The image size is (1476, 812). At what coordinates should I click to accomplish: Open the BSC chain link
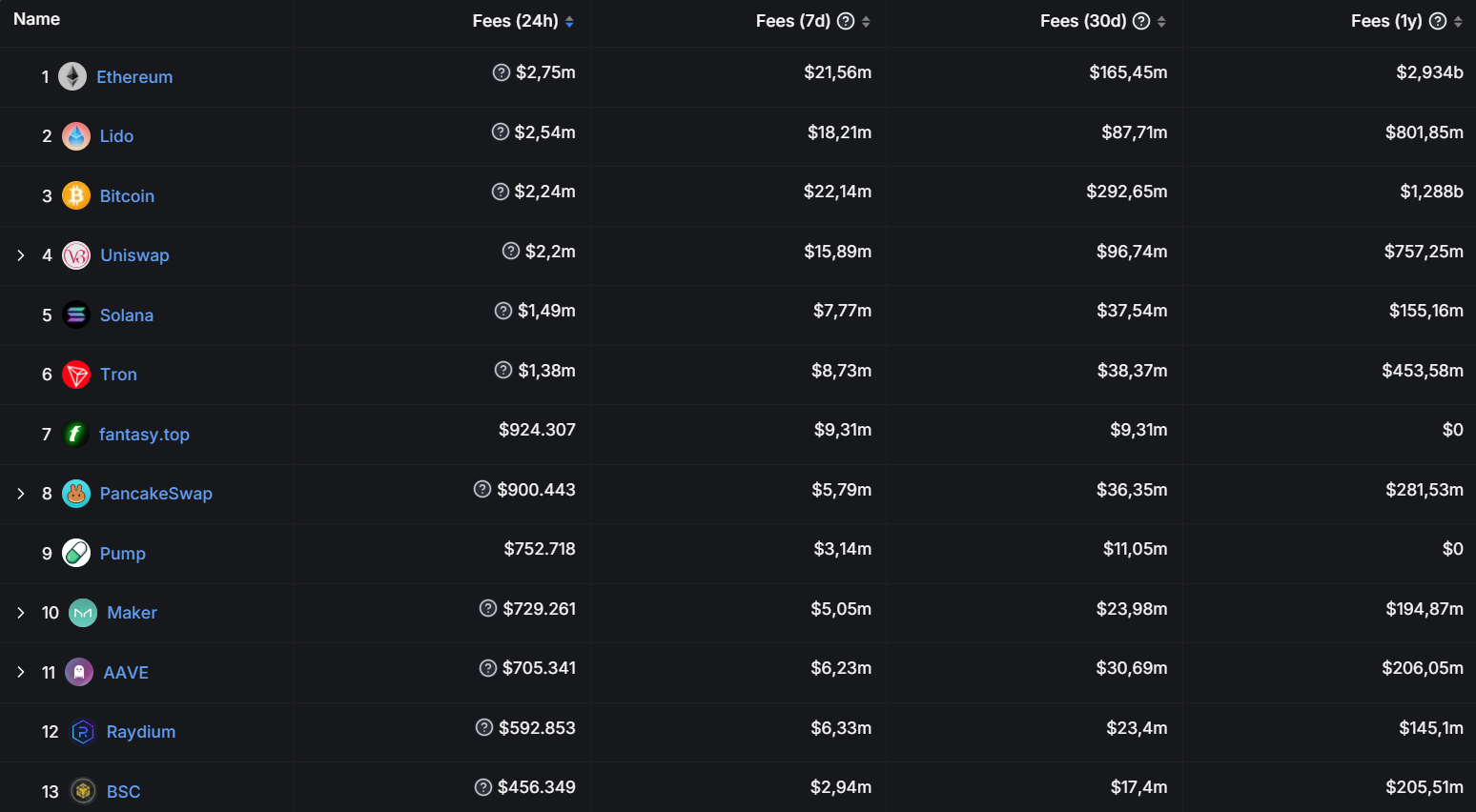tap(123, 792)
